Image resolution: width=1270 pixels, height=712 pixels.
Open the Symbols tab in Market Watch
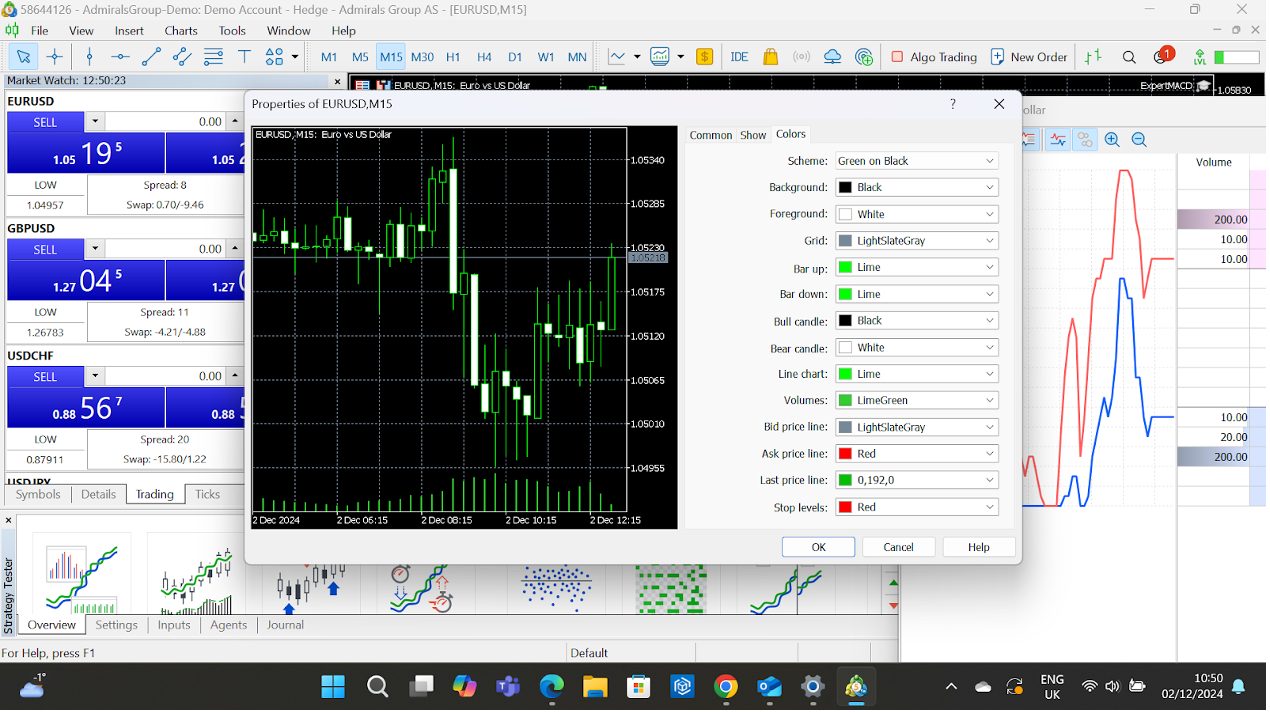pos(38,494)
